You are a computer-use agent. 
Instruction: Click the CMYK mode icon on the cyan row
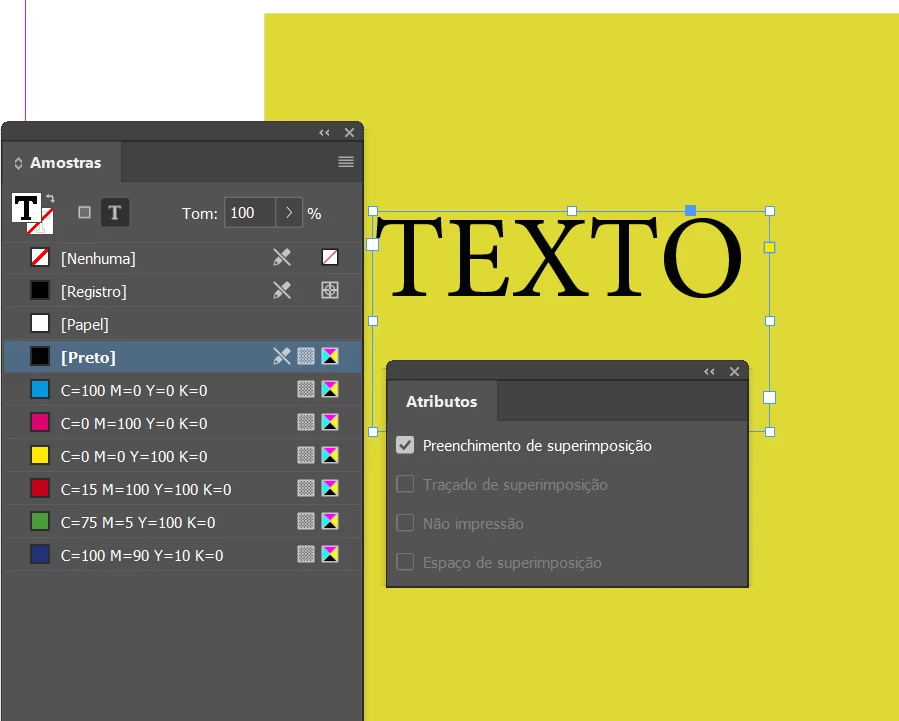[330, 390]
